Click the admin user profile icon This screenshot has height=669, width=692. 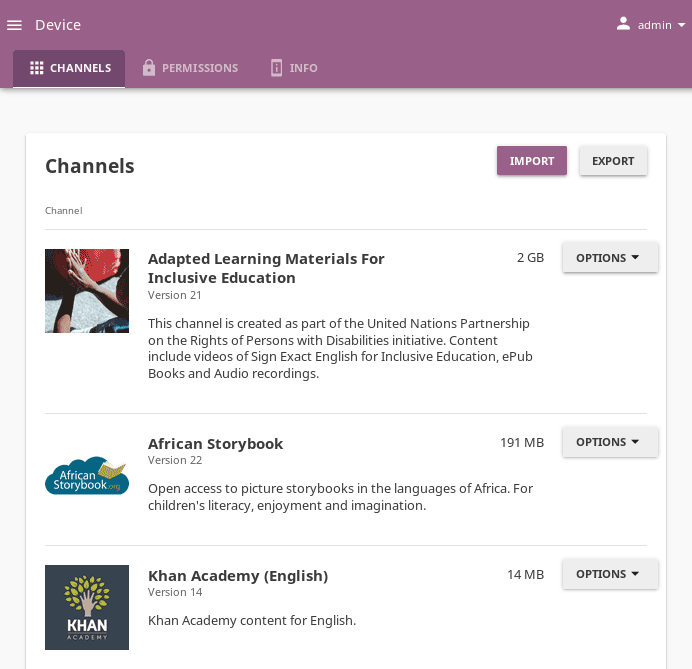tap(623, 24)
